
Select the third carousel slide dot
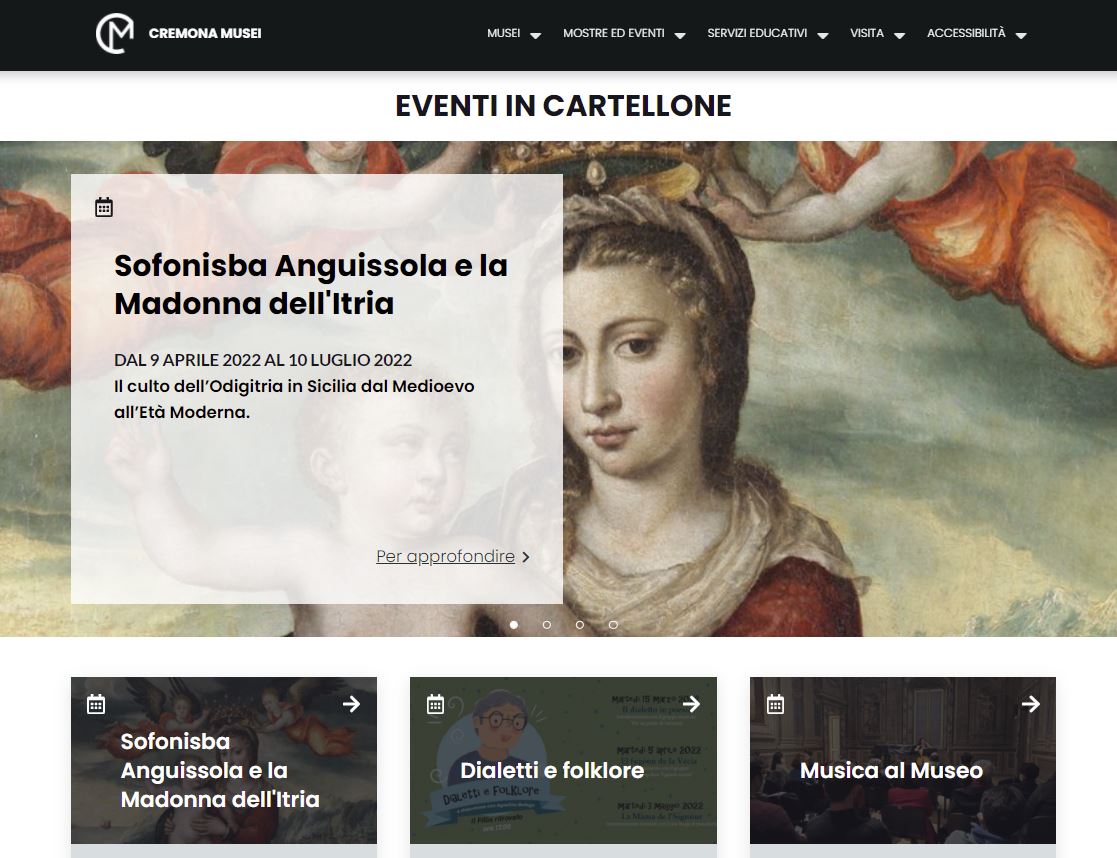click(580, 625)
